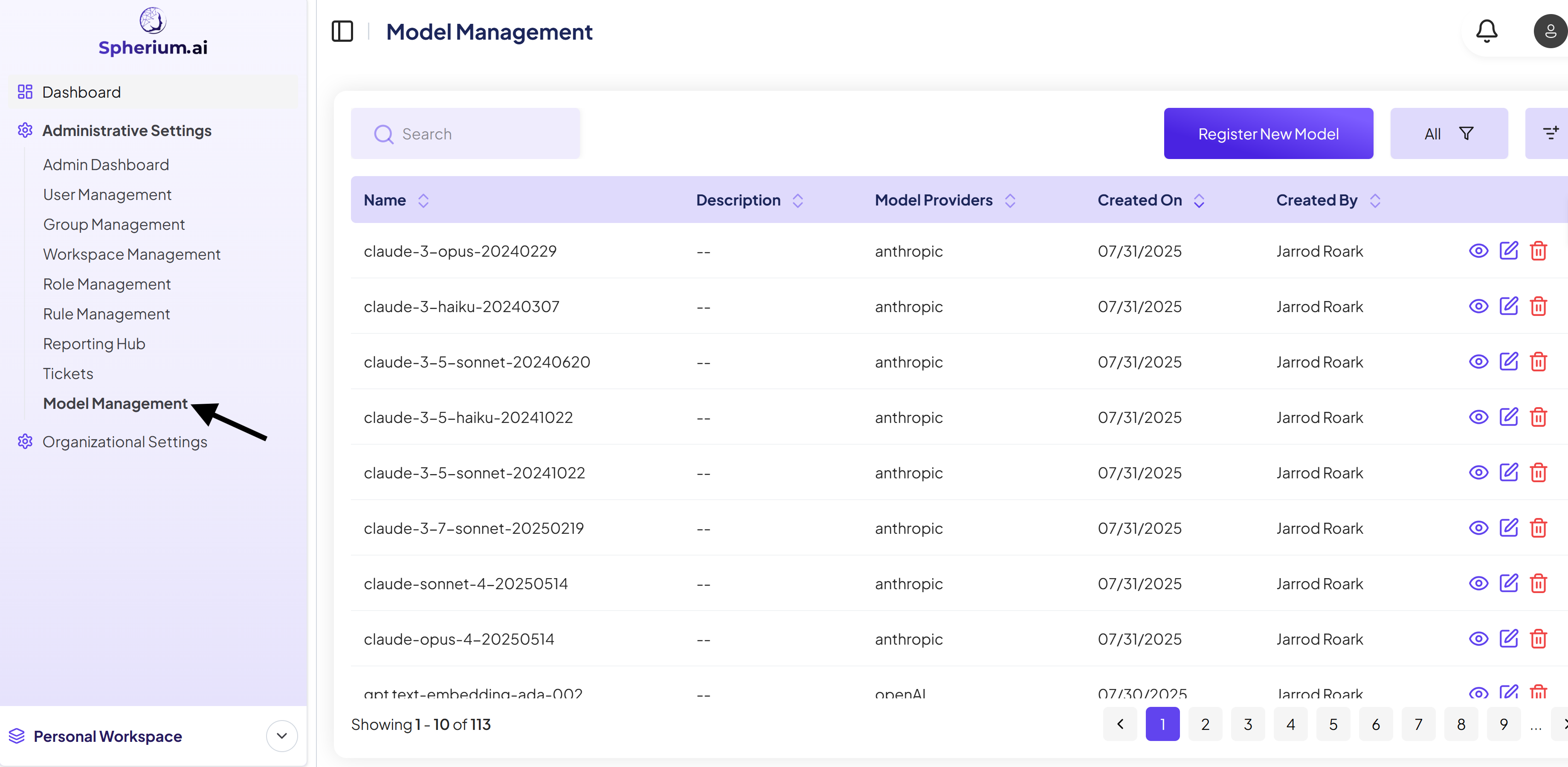The image size is (1568, 767).
Task: Open Workspace Management menu item
Action: point(131,254)
